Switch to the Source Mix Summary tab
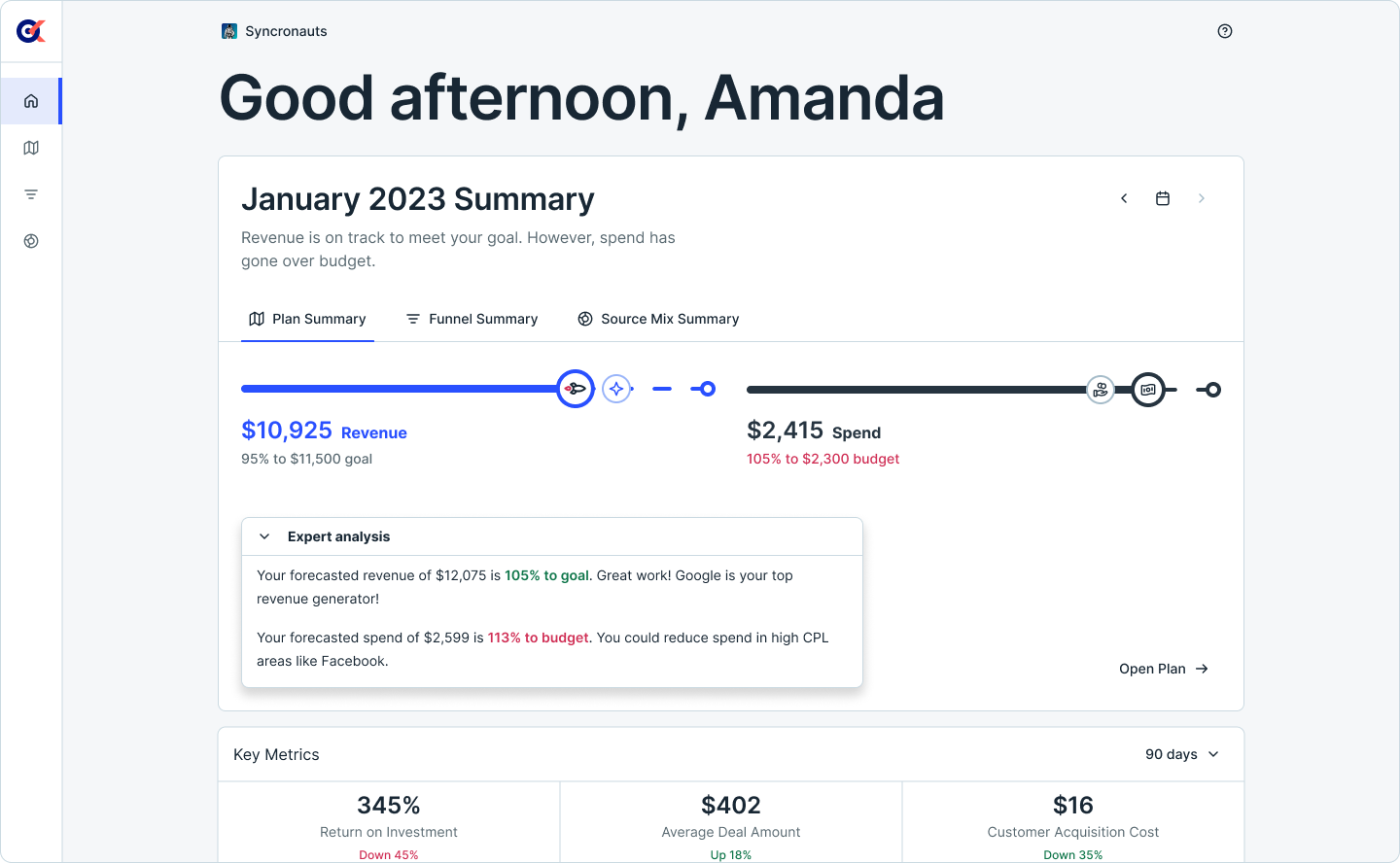Screen dimensions: 1400x863 (x=658, y=319)
